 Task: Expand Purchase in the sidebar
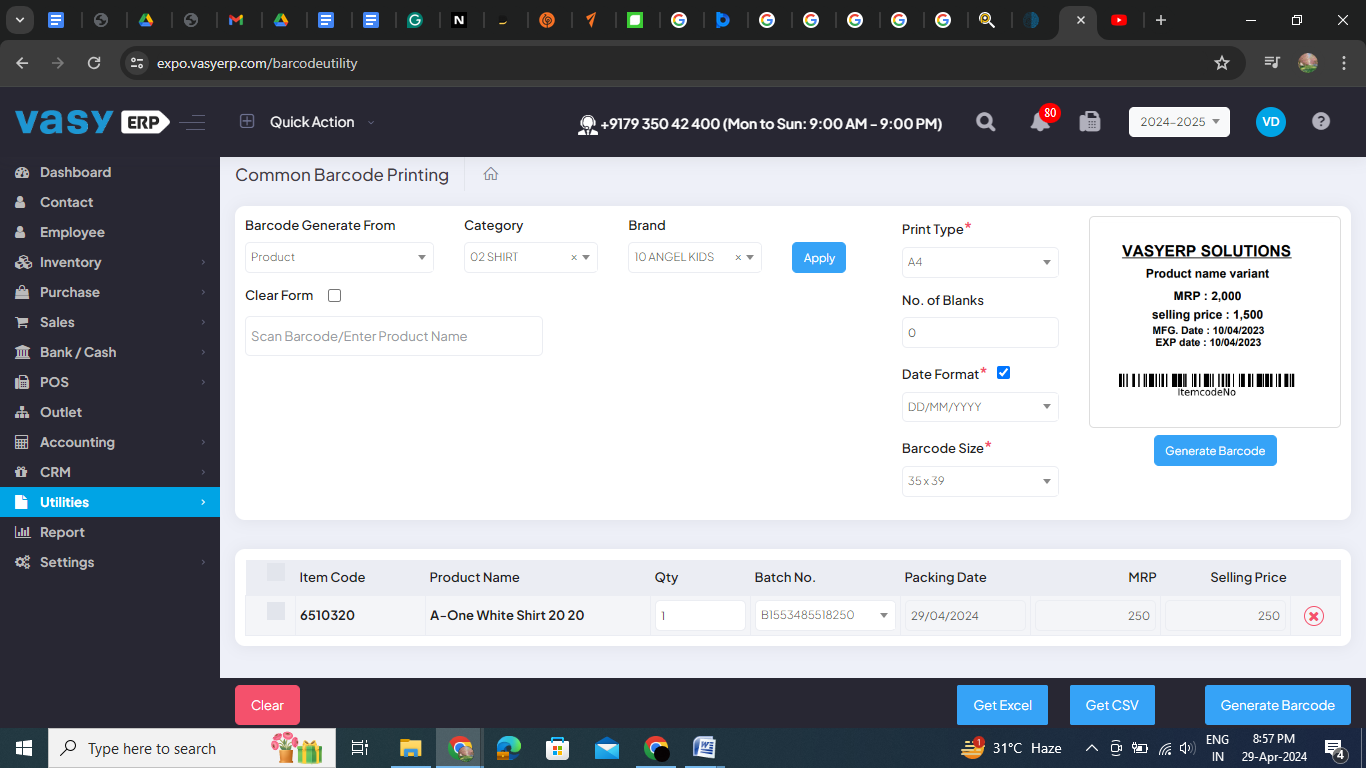pyautogui.click(x=110, y=292)
